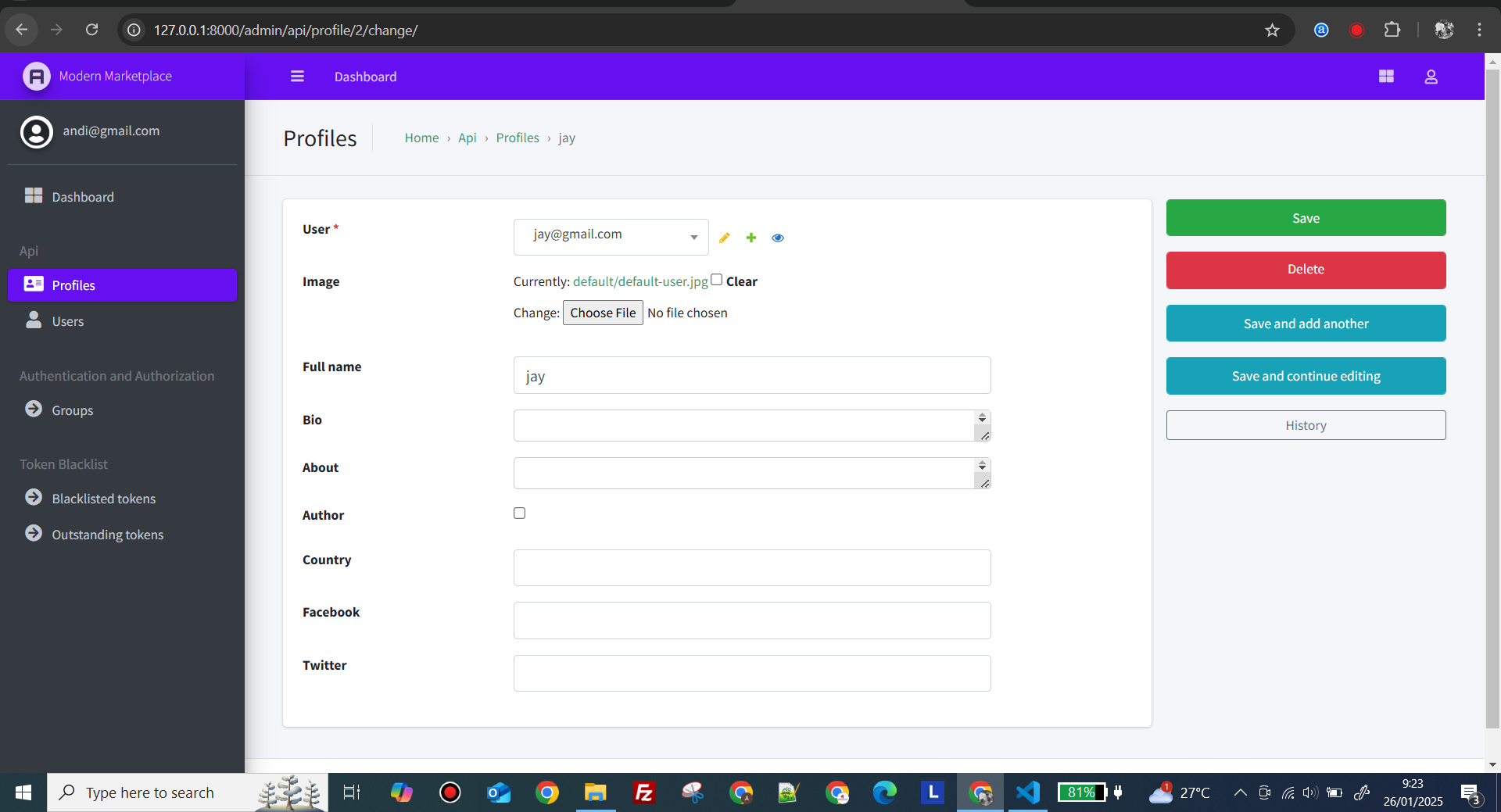The width and height of the screenshot is (1501, 812).
Task: Open the User dropdown showing jay@gmail.com
Action: (x=611, y=237)
